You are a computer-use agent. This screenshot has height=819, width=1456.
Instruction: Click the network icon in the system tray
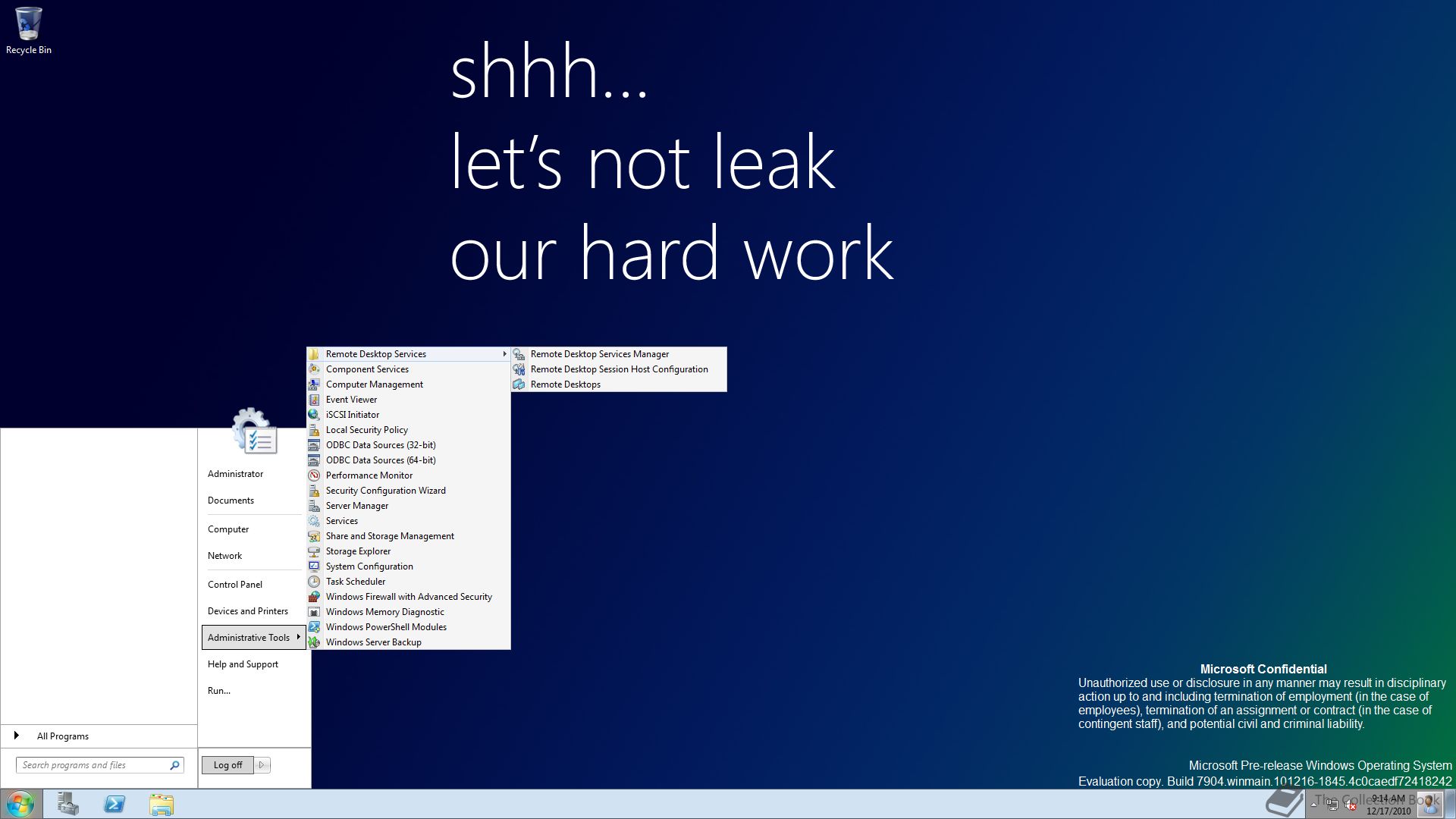(x=1332, y=805)
